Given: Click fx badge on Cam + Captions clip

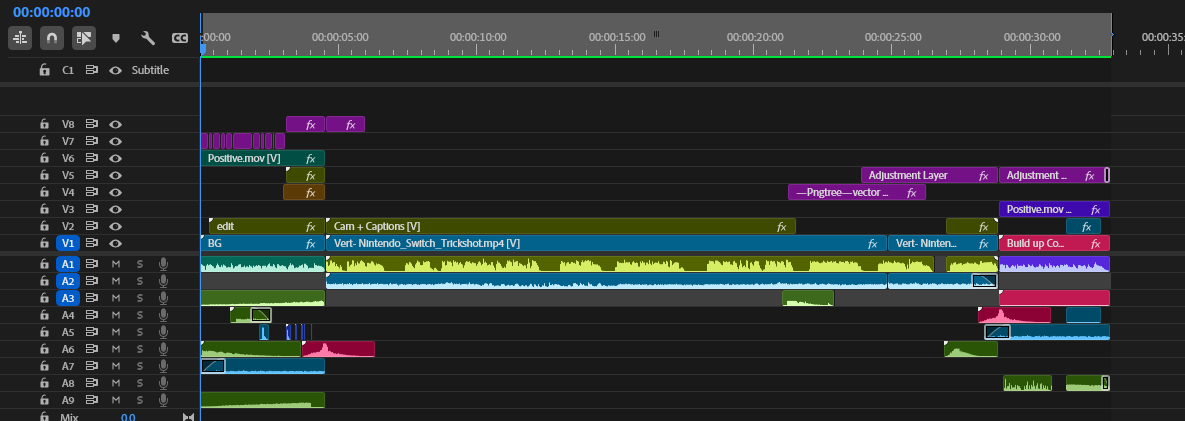Looking at the screenshot, I should (x=783, y=226).
